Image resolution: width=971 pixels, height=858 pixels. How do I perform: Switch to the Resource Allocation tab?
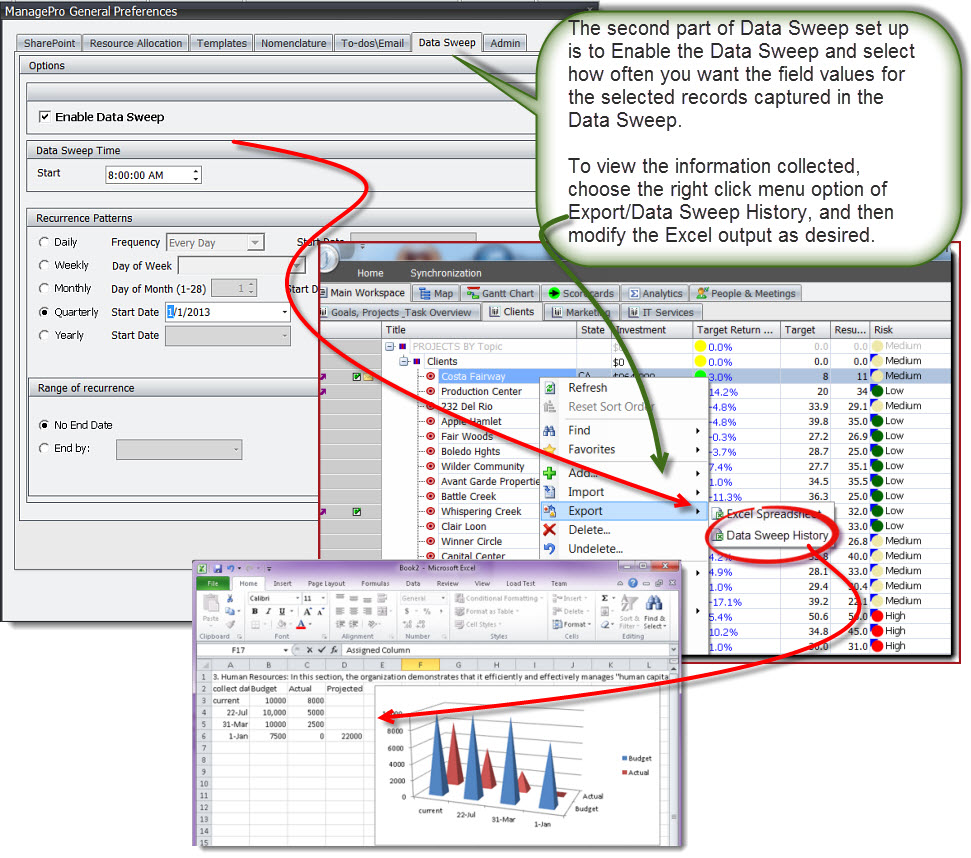click(136, 43)
